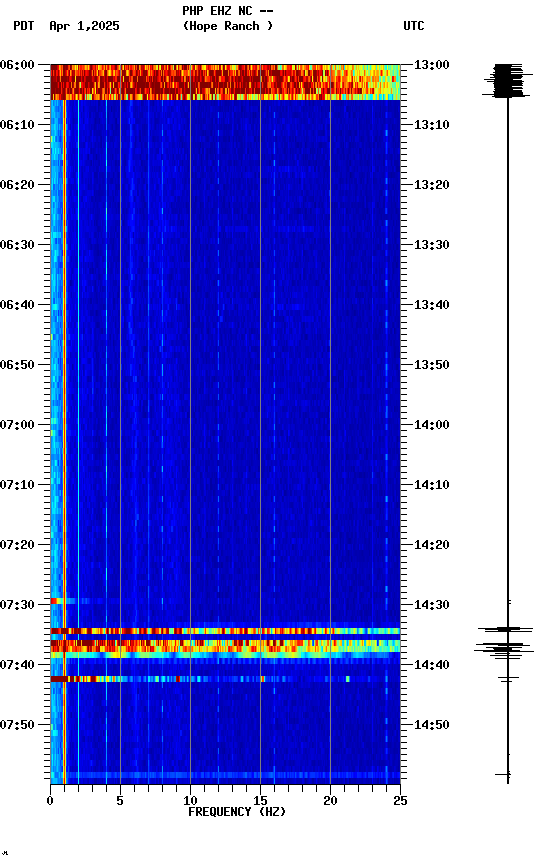
Task: Click the '07:30' PDT time label
Action: point(17,606)
